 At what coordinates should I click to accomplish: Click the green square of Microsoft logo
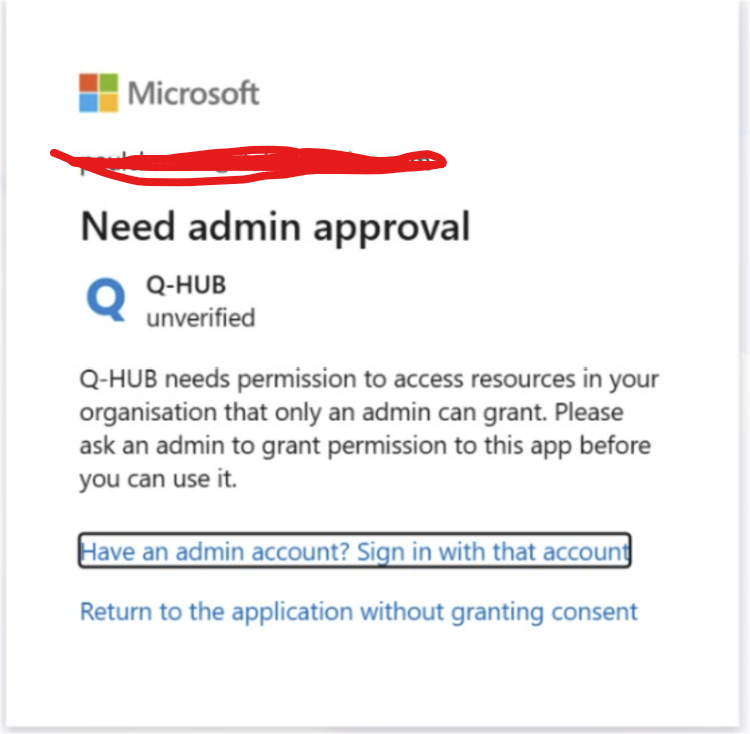(x=109, y=83)
